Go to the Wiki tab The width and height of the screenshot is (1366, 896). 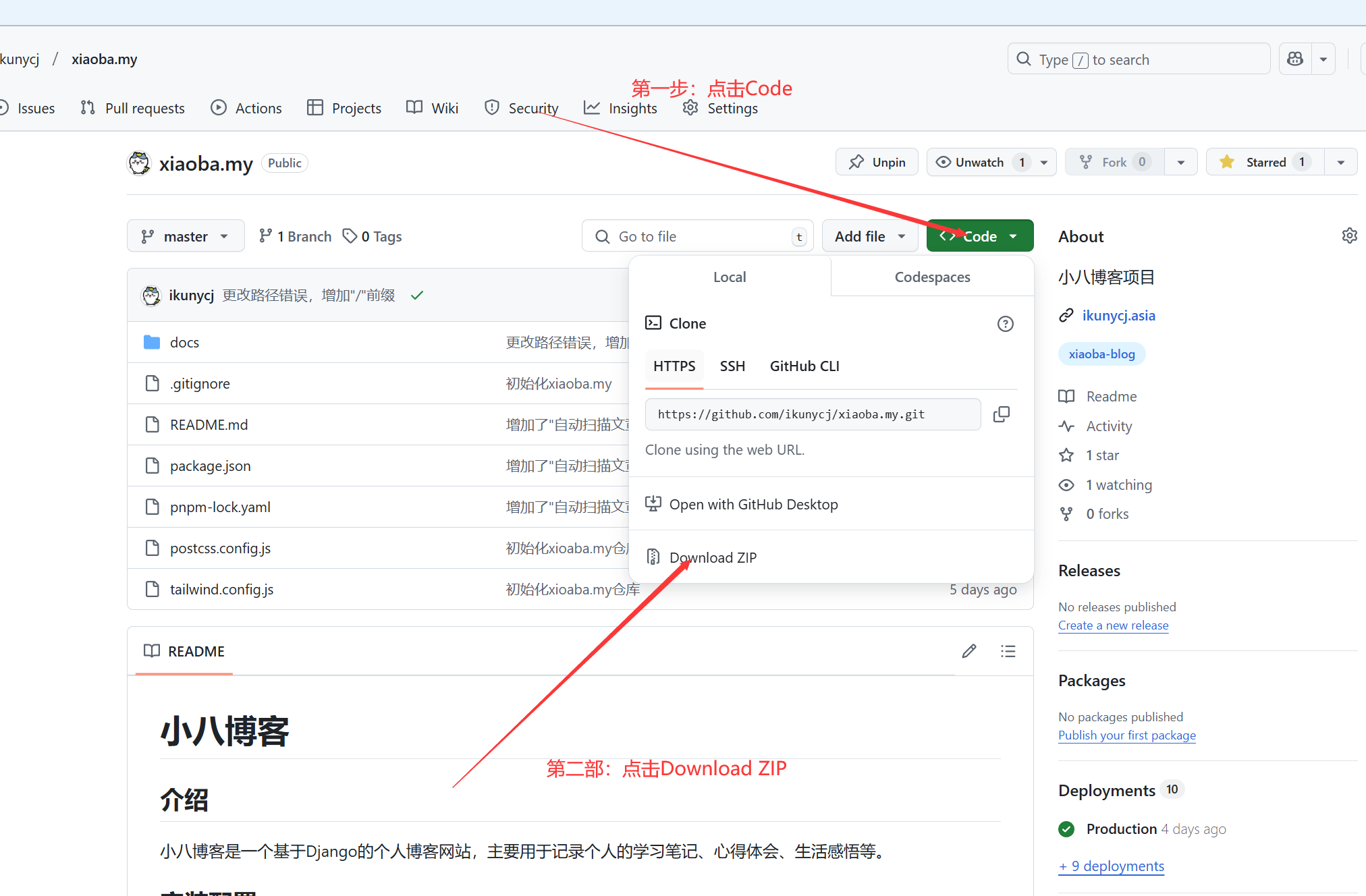coord(433,108)
